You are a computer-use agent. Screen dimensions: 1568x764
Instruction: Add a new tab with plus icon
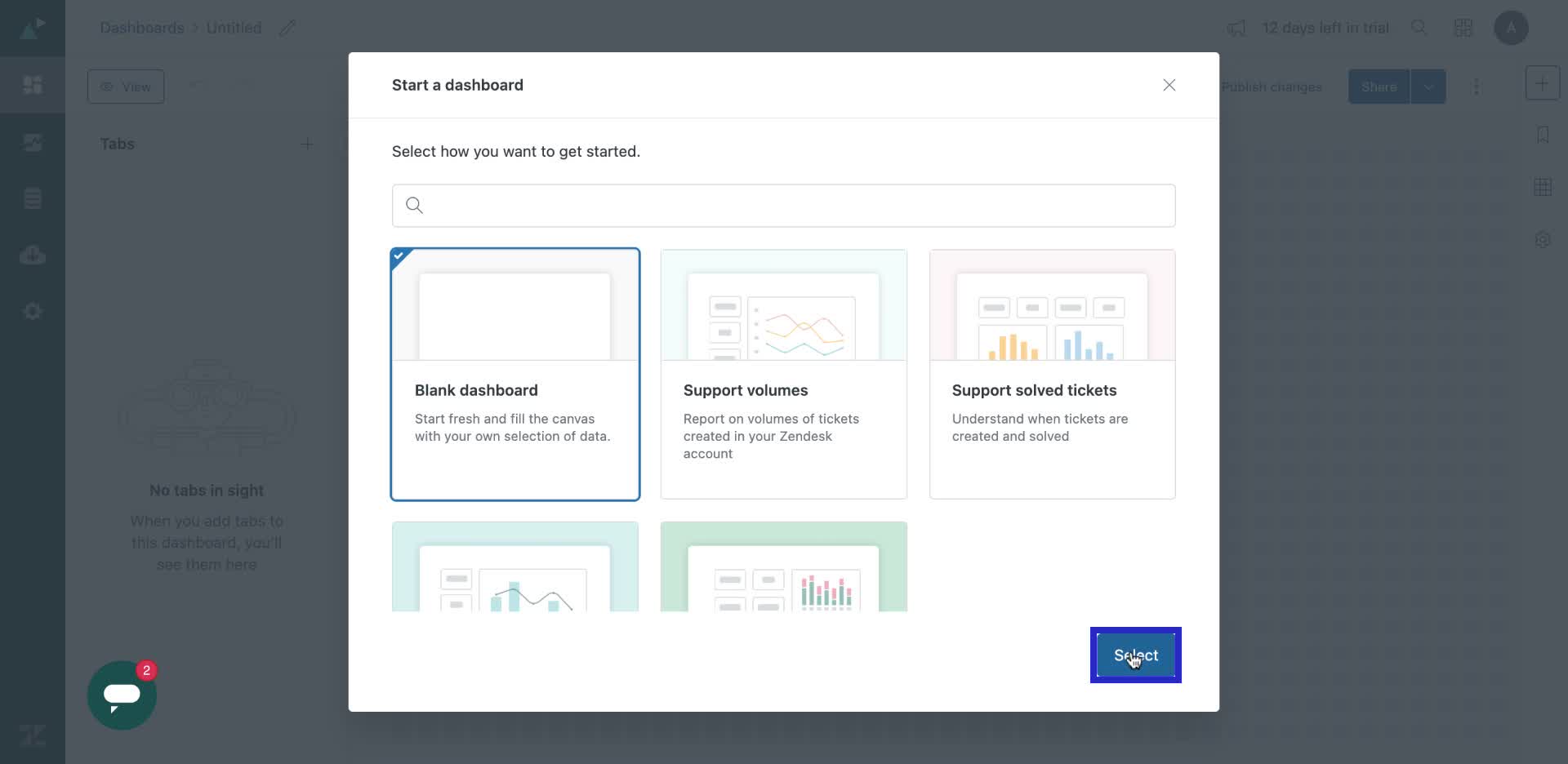tap(307, 144)
